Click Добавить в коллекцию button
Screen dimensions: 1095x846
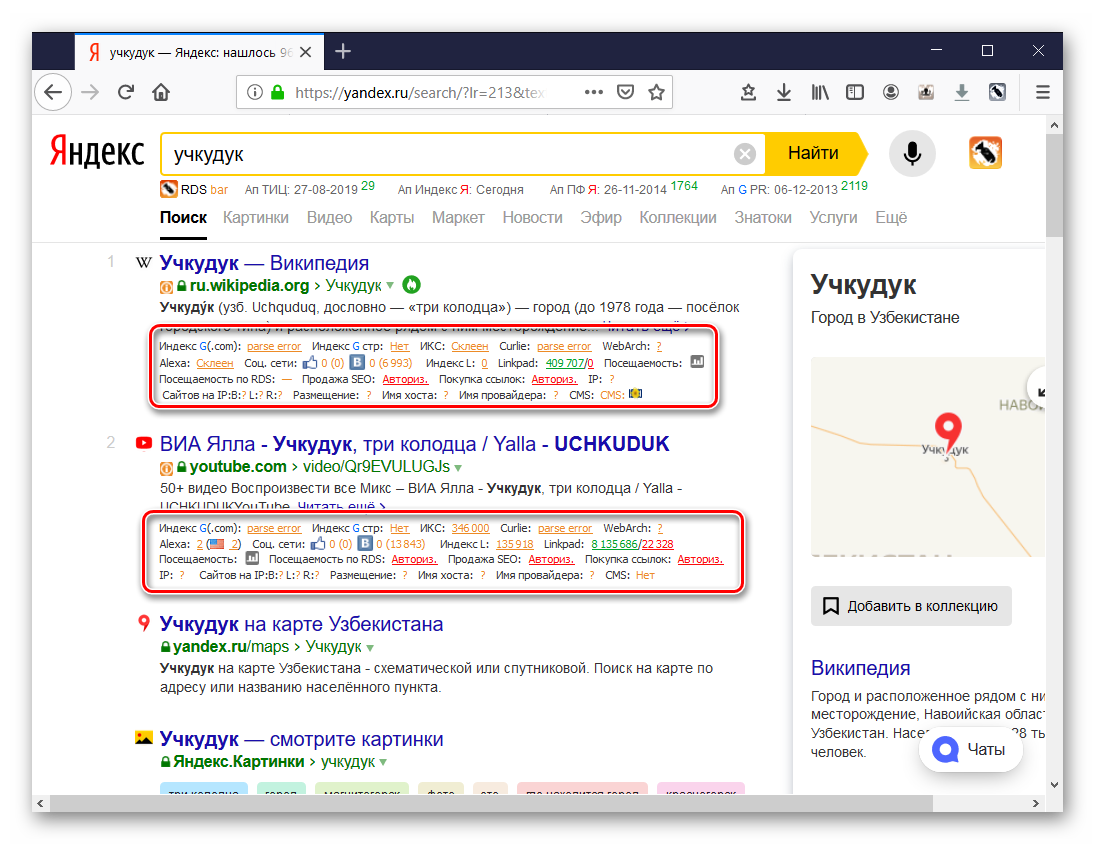coord(910,606)
